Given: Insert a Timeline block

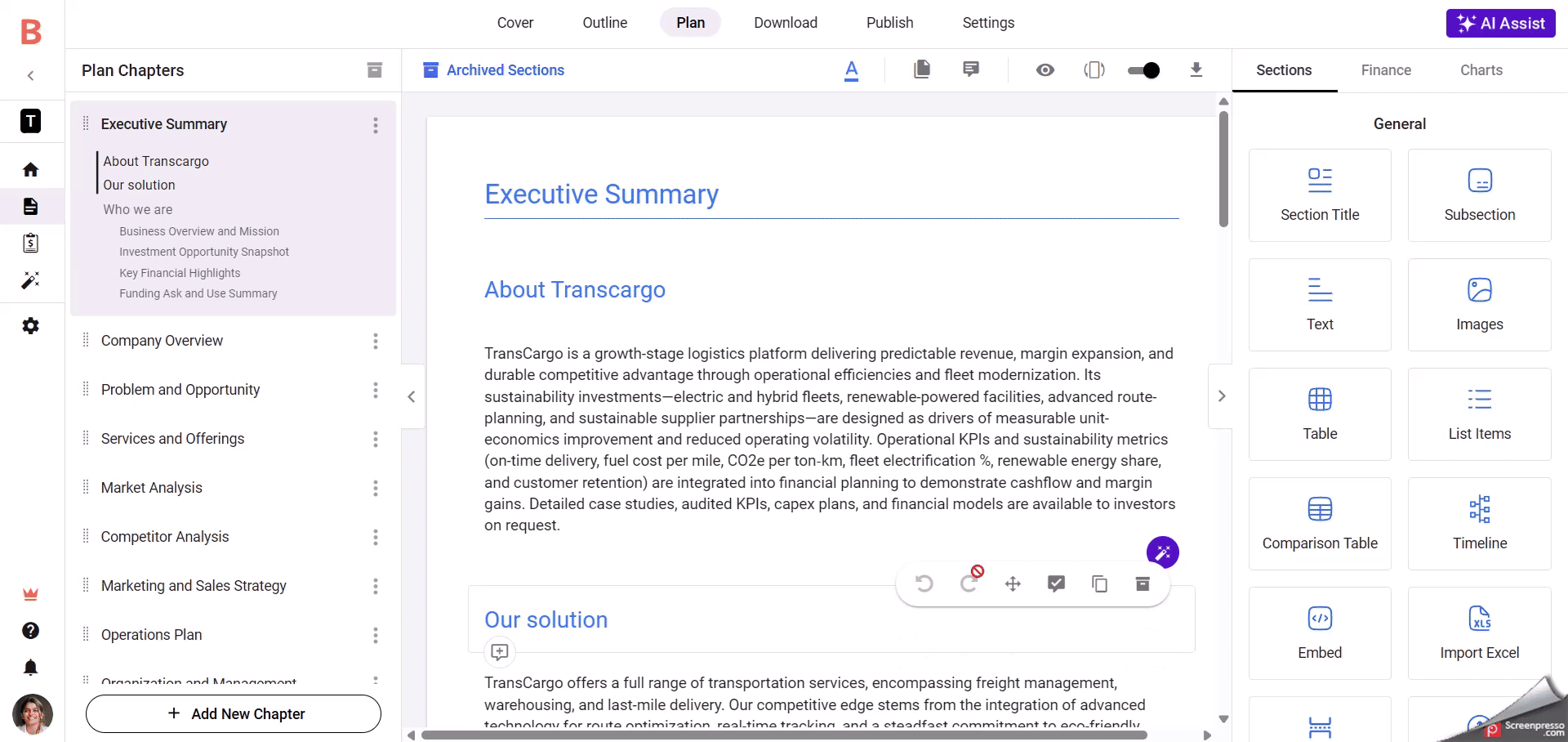Looking at the screenshot, I should [1480, 524].
